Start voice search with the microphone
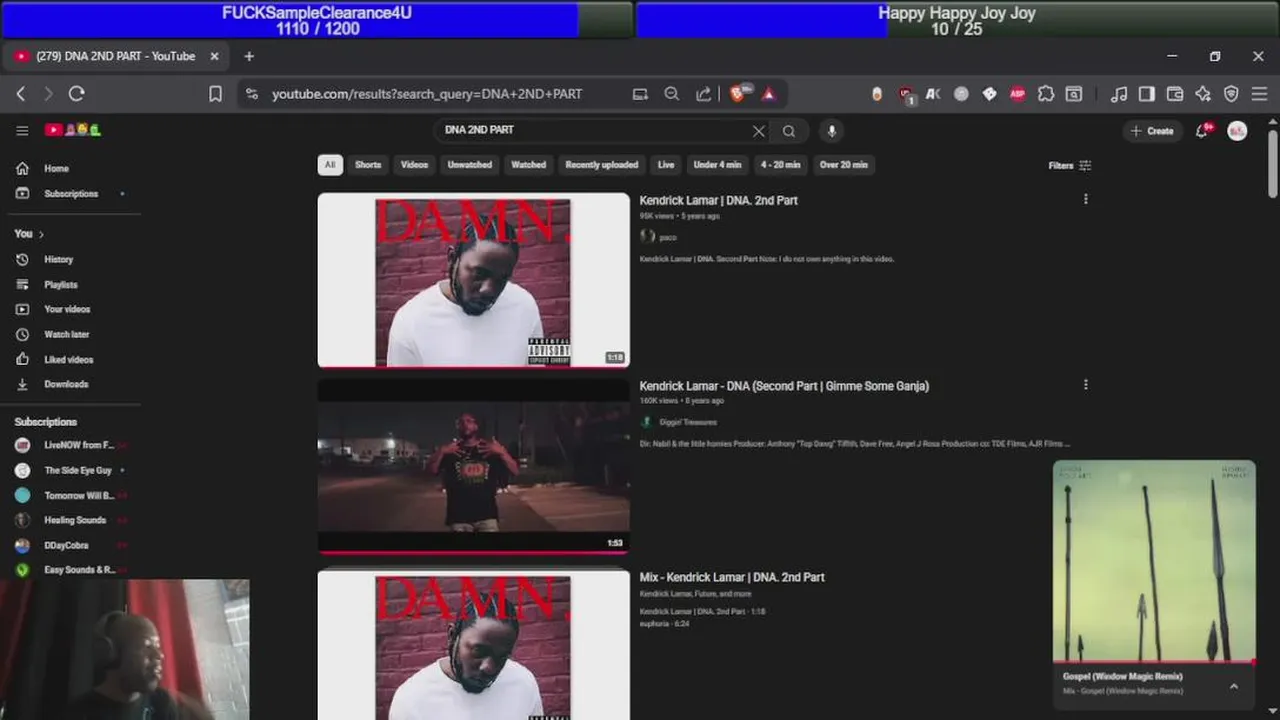The image size is (1280, 720). (x=831, y=131)
